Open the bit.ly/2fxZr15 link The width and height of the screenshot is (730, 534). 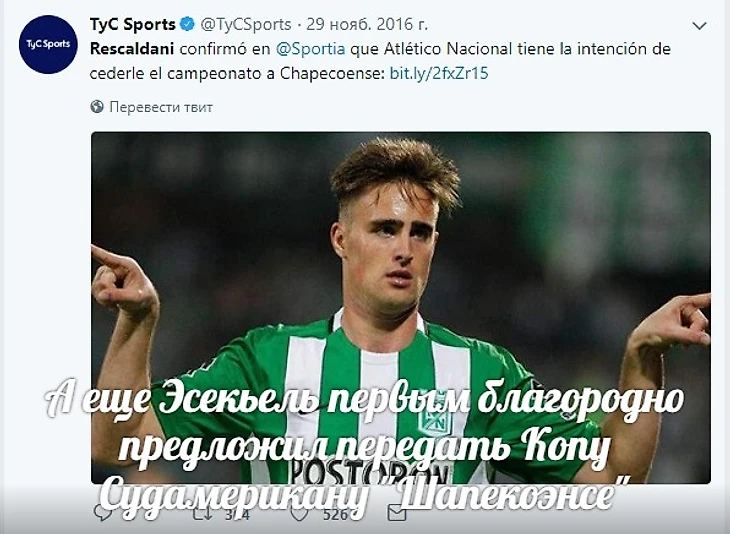439,74
